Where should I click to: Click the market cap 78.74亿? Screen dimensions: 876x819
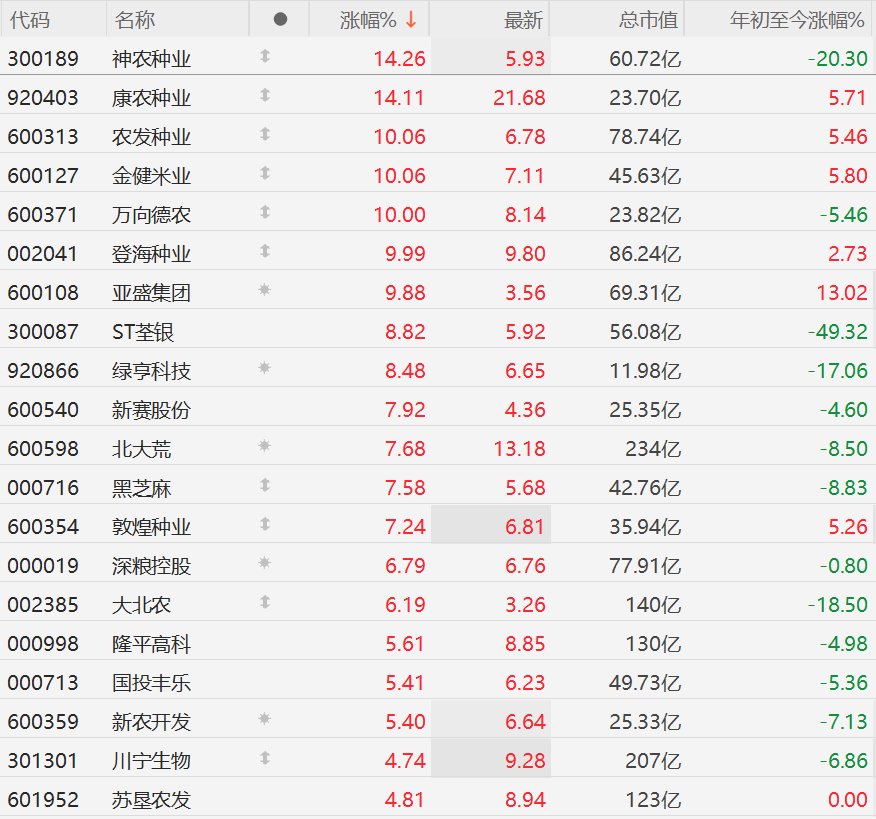(645, 137)
